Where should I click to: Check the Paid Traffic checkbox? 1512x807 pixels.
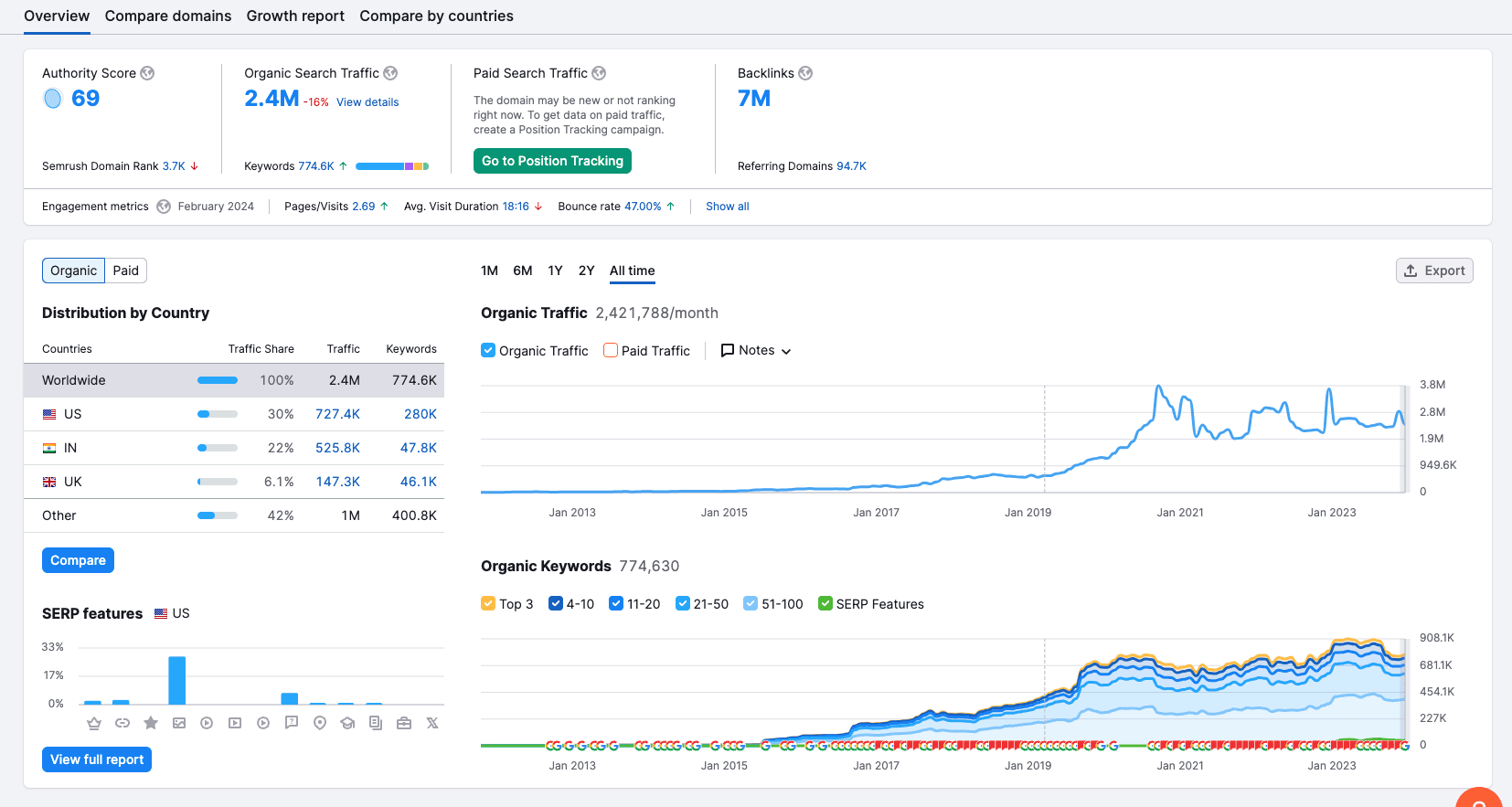[611, 350]
